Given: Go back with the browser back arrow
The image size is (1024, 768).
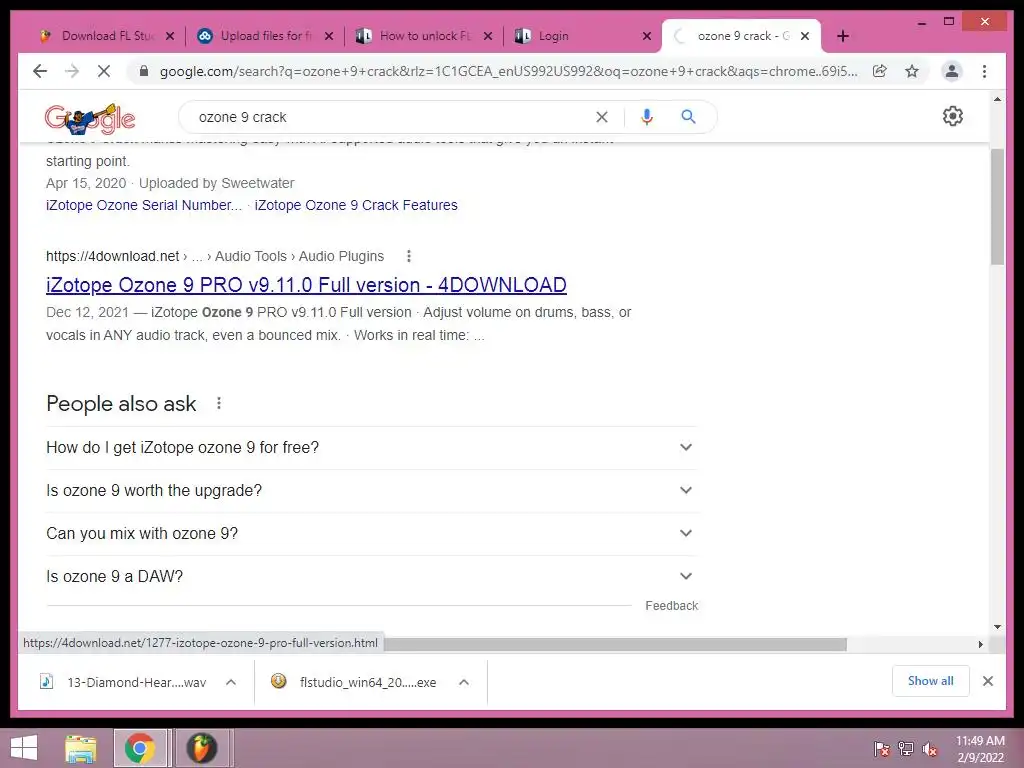Looking at the screenshot, I should point(40,71).
